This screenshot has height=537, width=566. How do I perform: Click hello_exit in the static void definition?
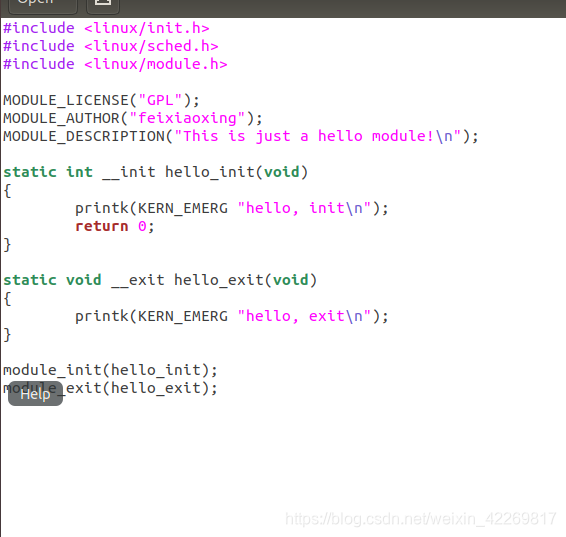(x=219, y=280)
